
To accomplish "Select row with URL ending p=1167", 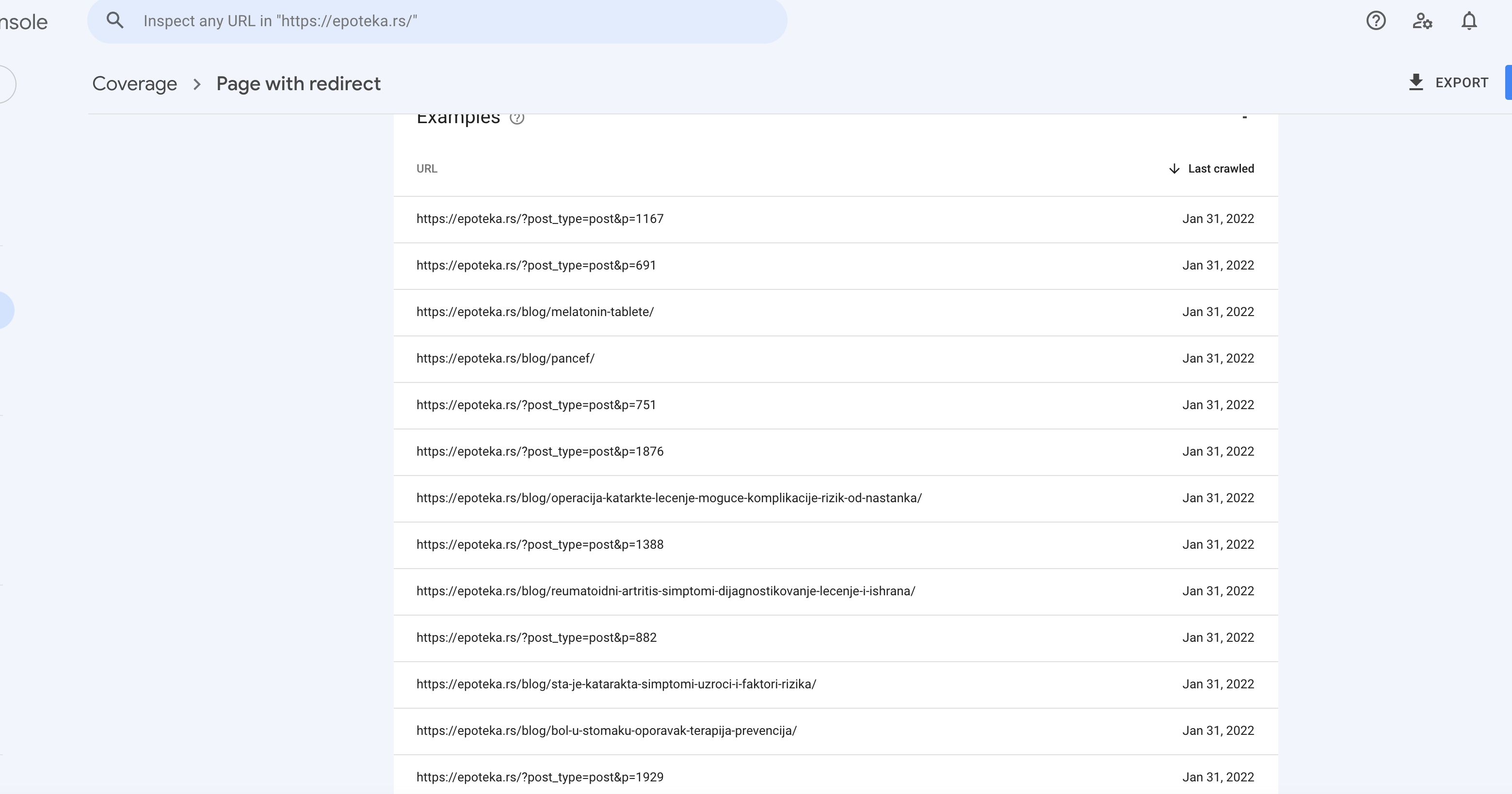I will (x=836, y=219).
